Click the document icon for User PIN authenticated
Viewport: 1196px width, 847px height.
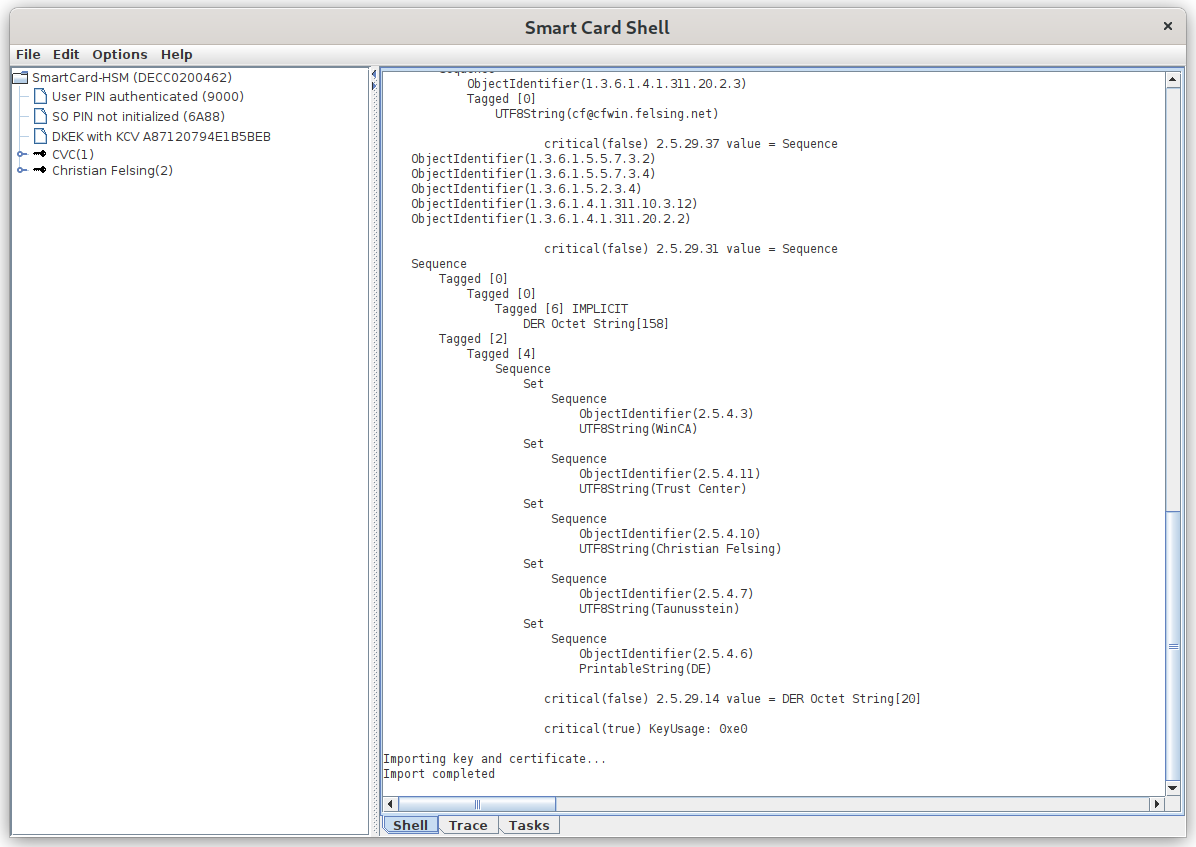41,97
